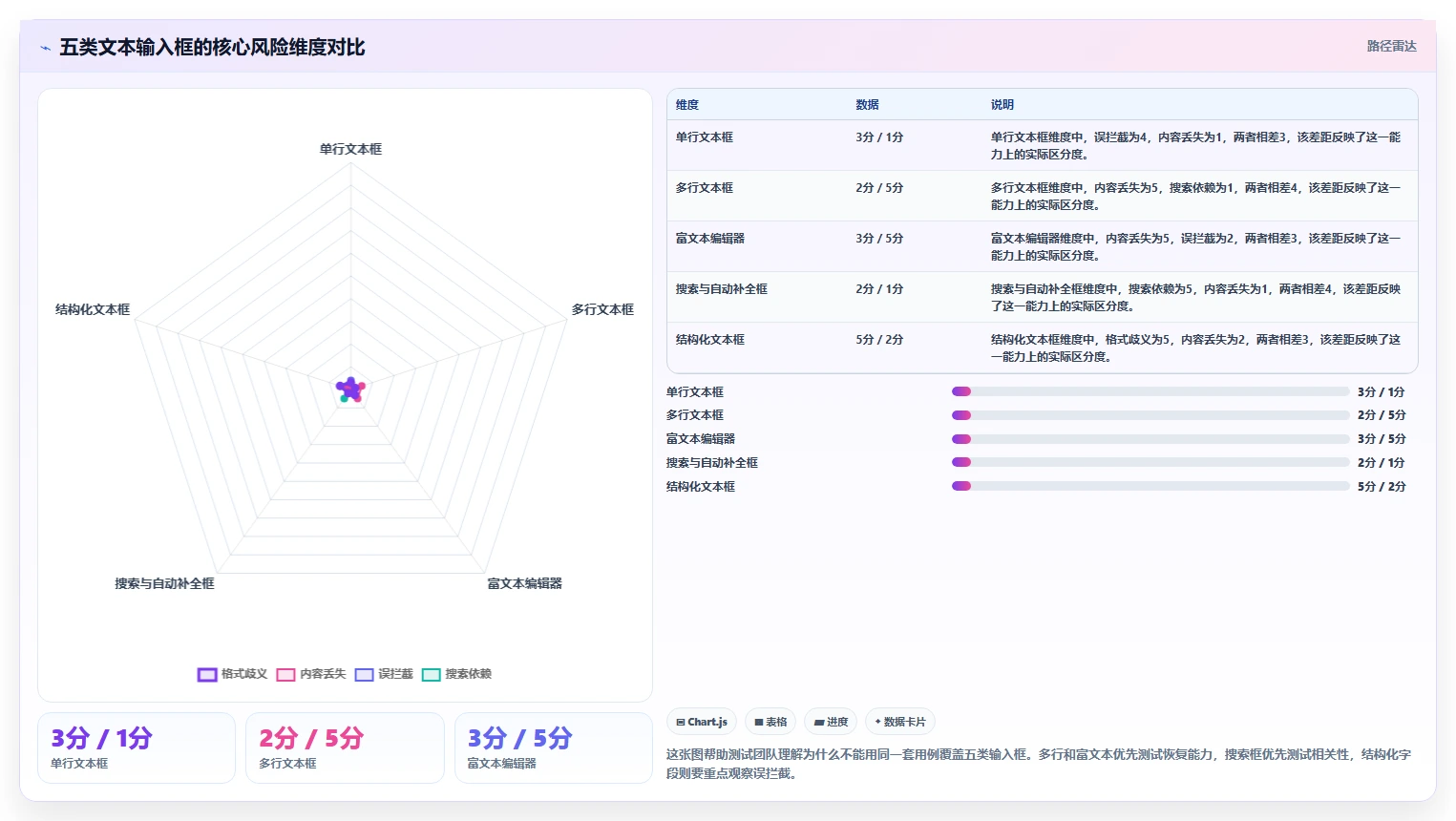Viewport: 1456px width, 821px height.
Task: Click the 单行文本框 progress bar
Action: 1150,391
